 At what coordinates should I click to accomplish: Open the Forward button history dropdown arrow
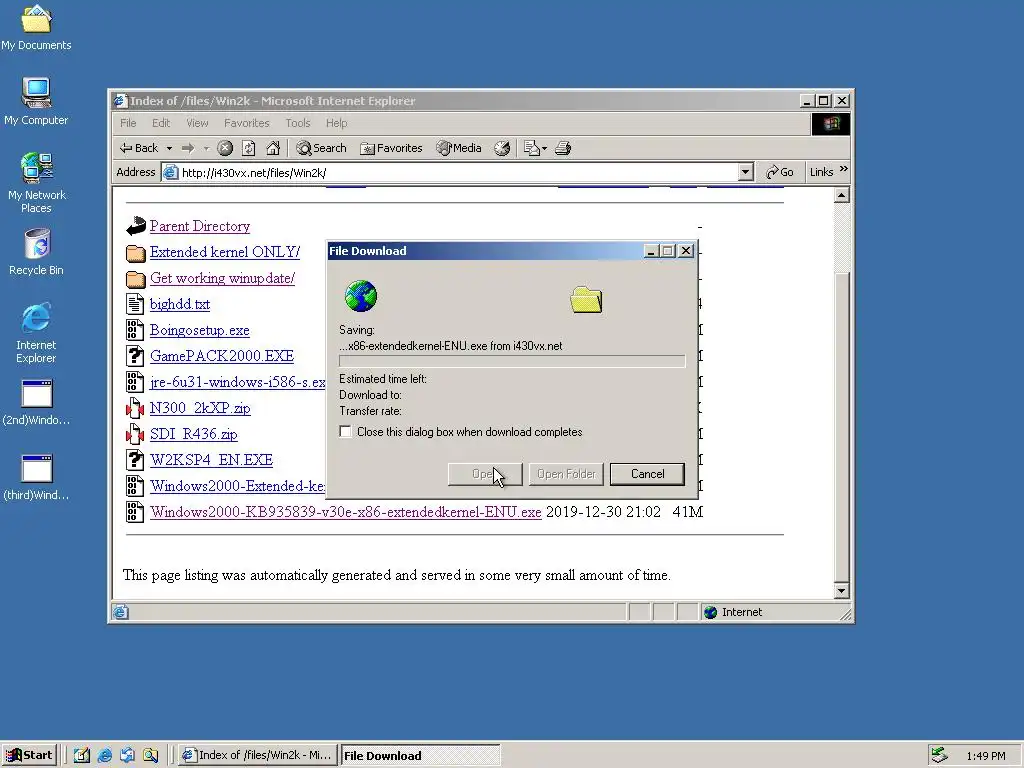click(206, 149)
